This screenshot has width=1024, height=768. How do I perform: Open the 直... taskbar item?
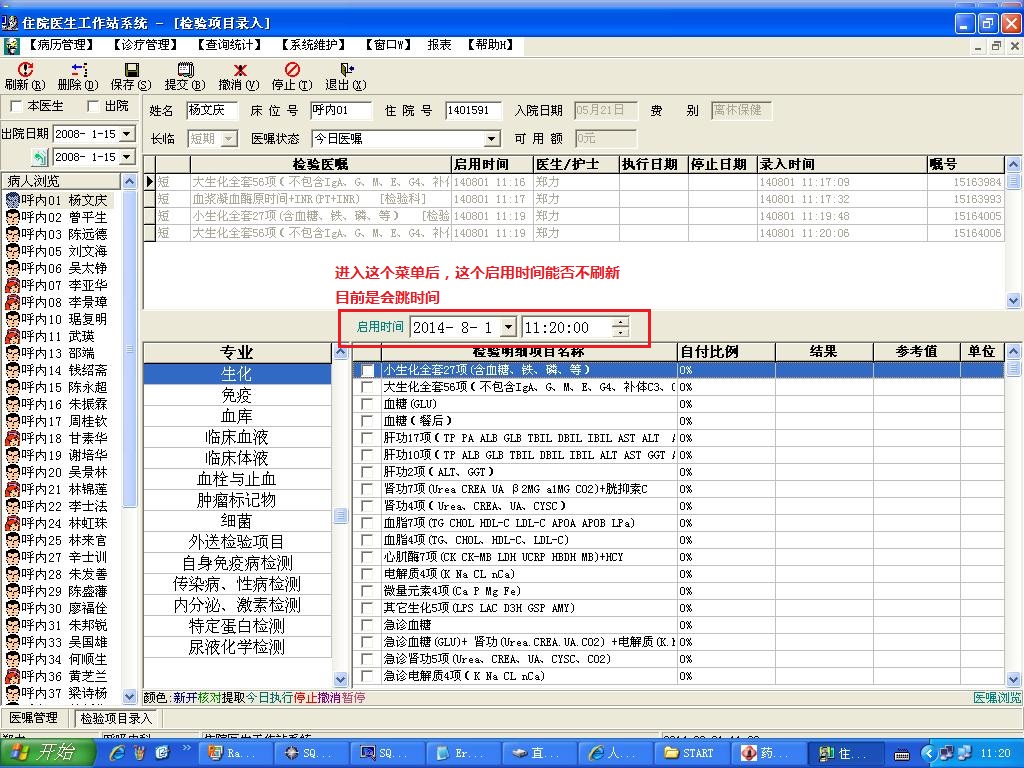click(x=539, y=753)
